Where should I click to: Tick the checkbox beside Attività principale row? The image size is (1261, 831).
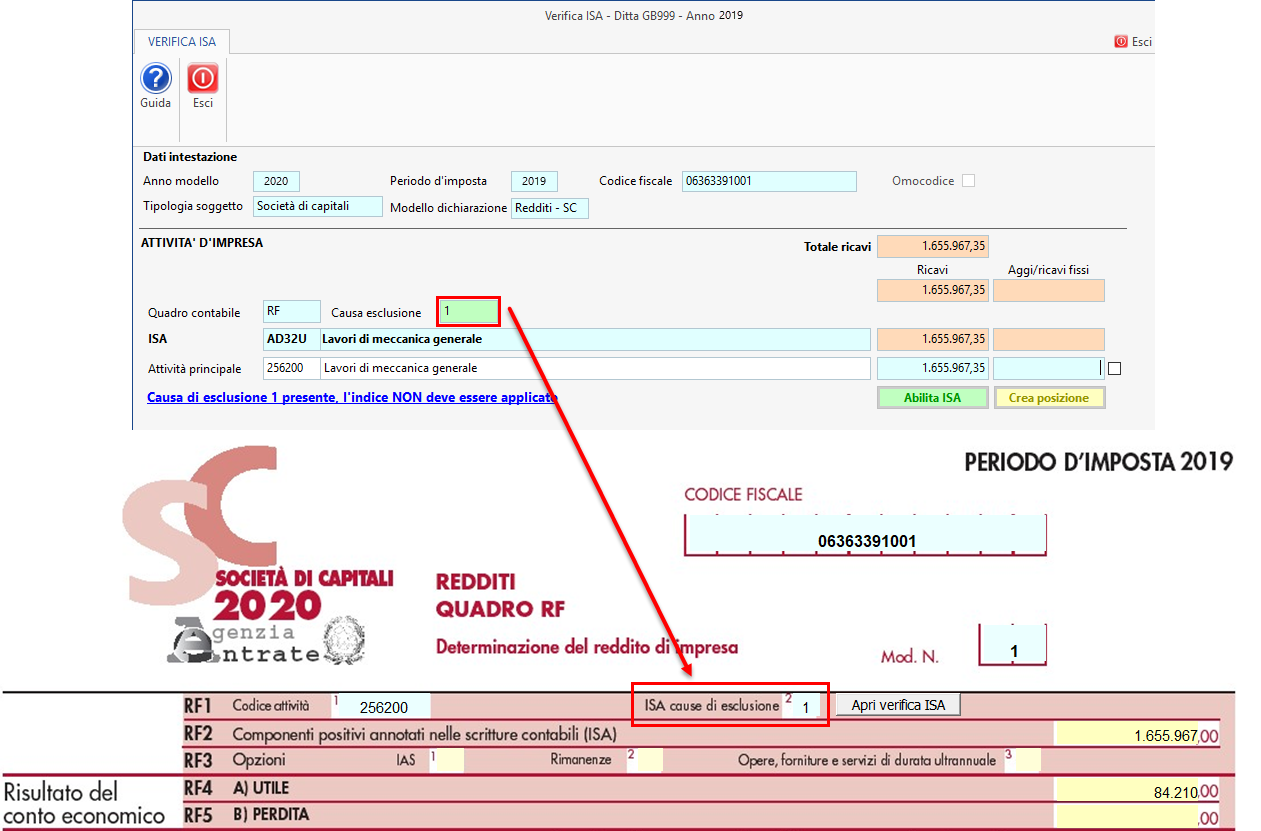(x=1114, y=368)
